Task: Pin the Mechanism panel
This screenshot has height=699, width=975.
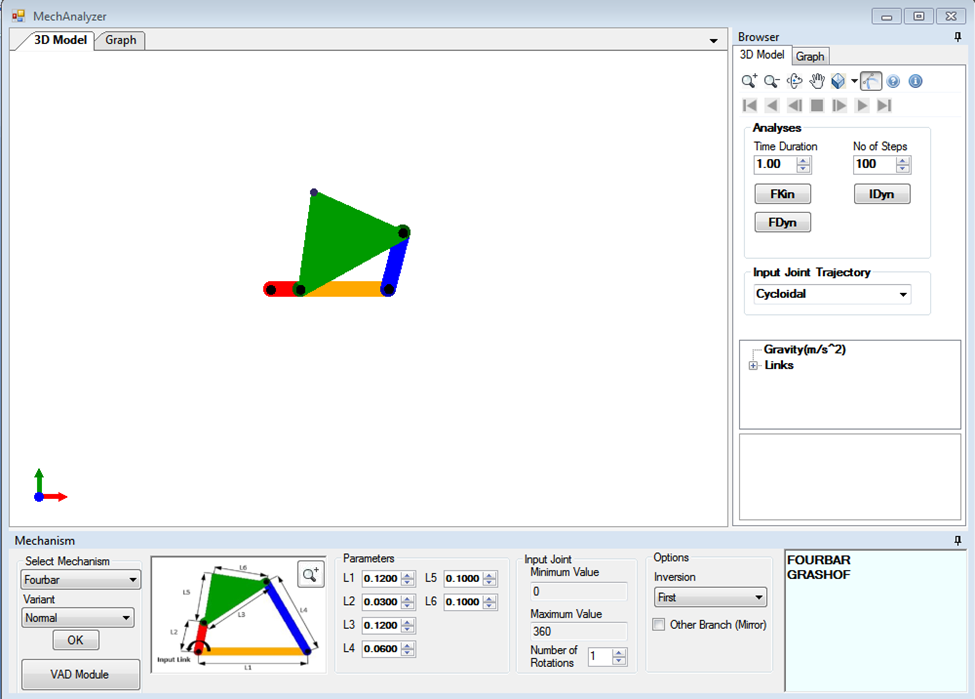Action: click(958, 540)
